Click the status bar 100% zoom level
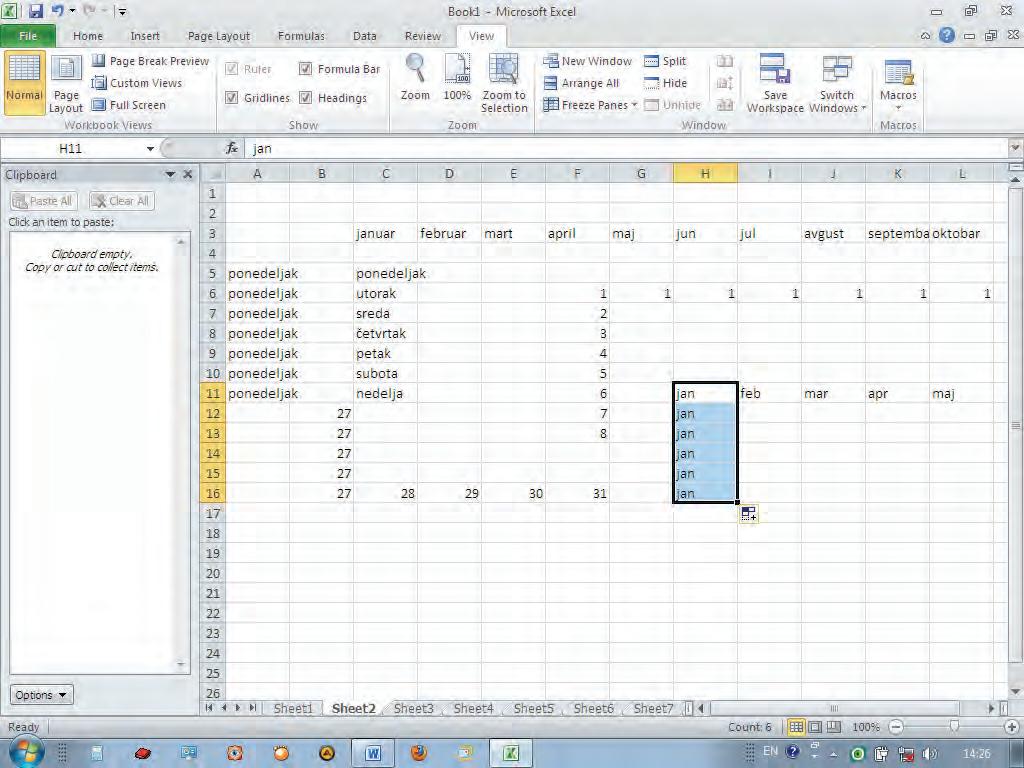 click(866, 727)
